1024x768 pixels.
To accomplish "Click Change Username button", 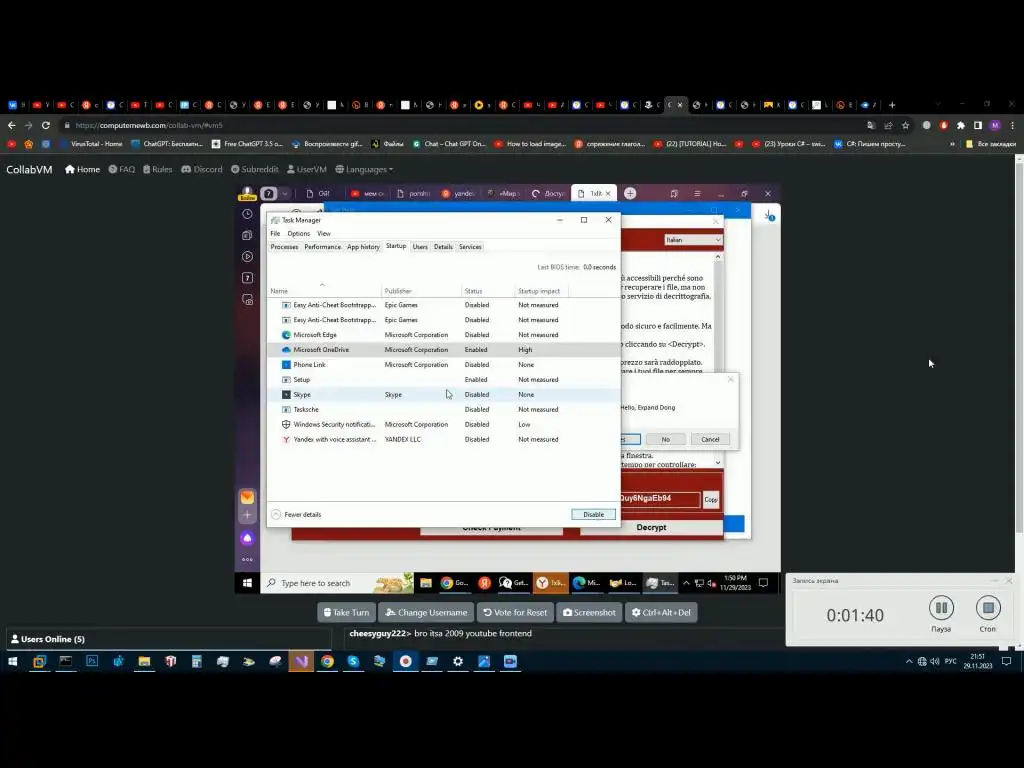I will point(426,613).
